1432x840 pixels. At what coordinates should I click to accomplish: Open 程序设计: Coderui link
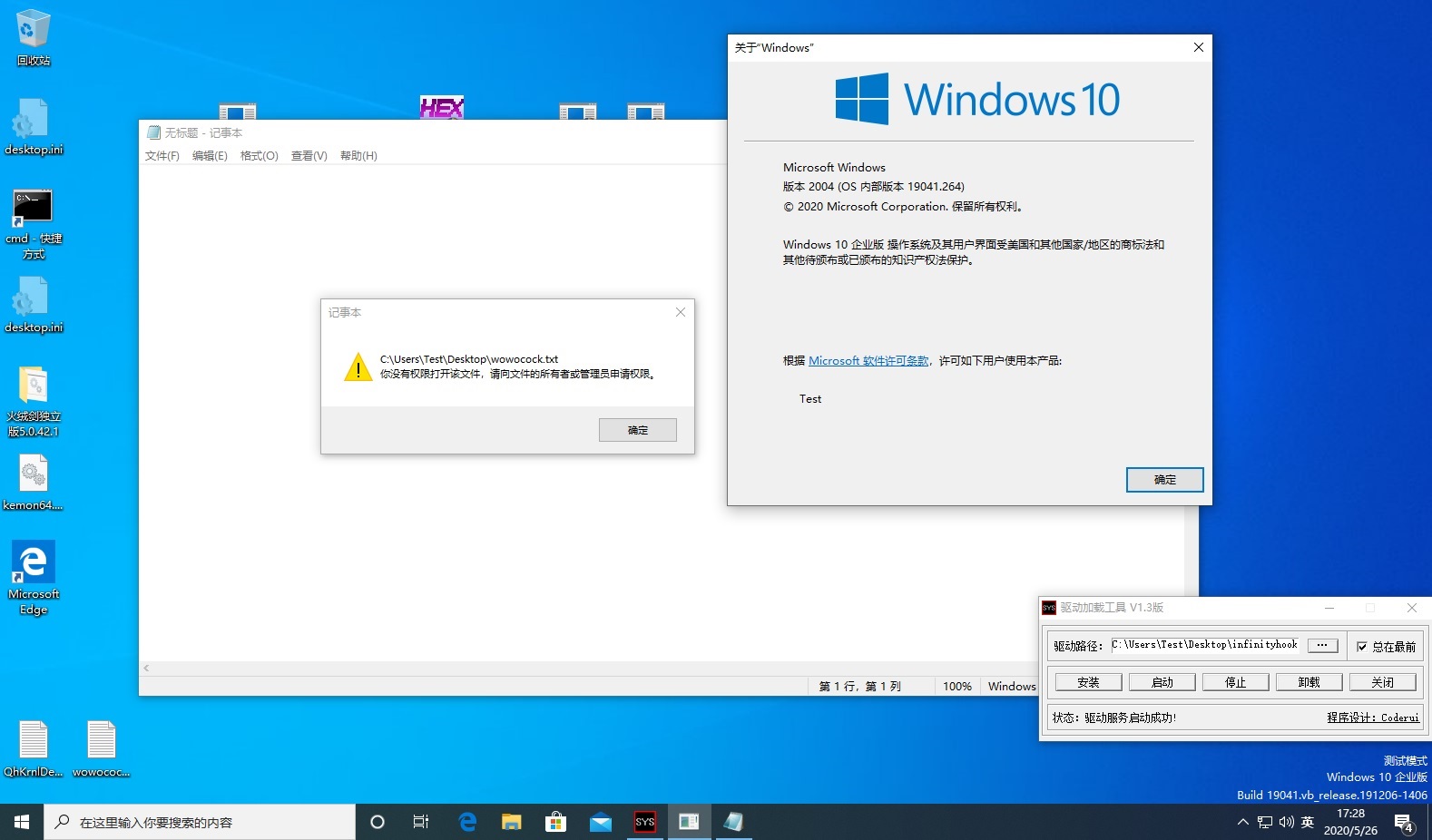(x=1373, y=718)
